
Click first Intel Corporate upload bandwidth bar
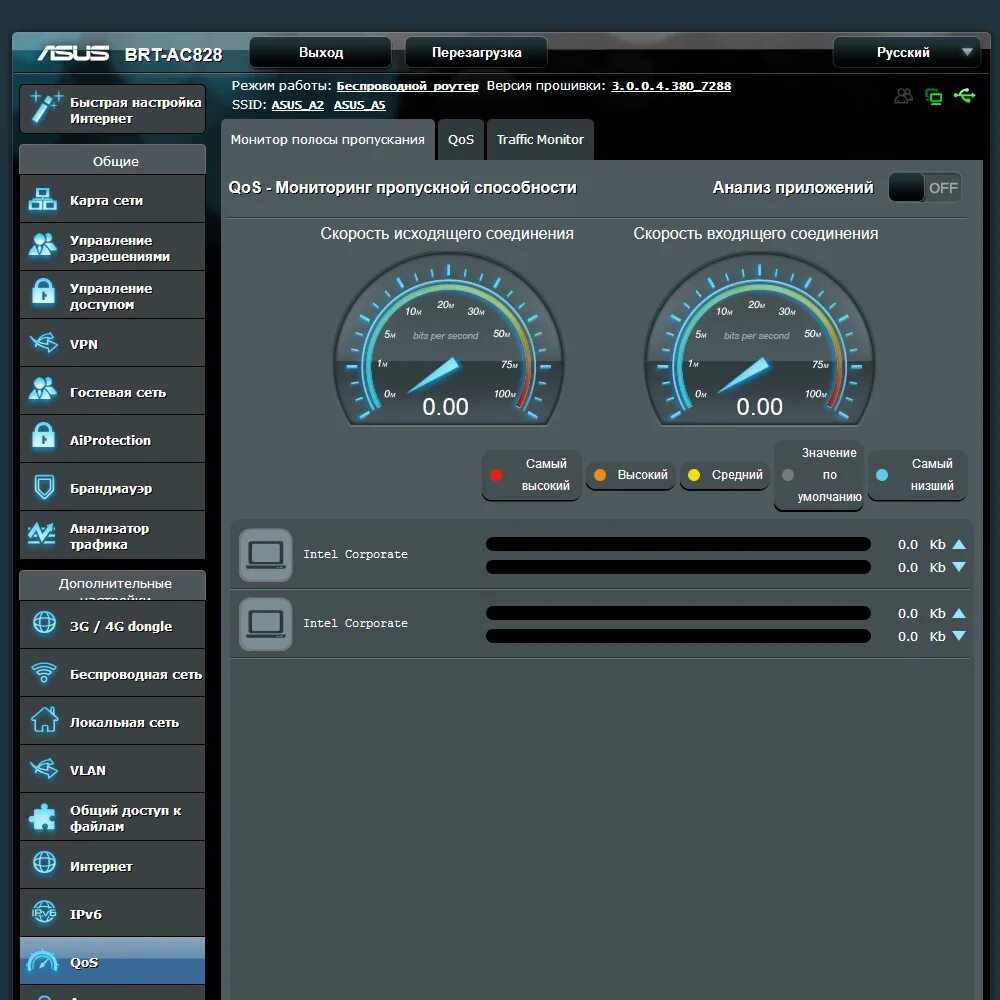(678, 544)
